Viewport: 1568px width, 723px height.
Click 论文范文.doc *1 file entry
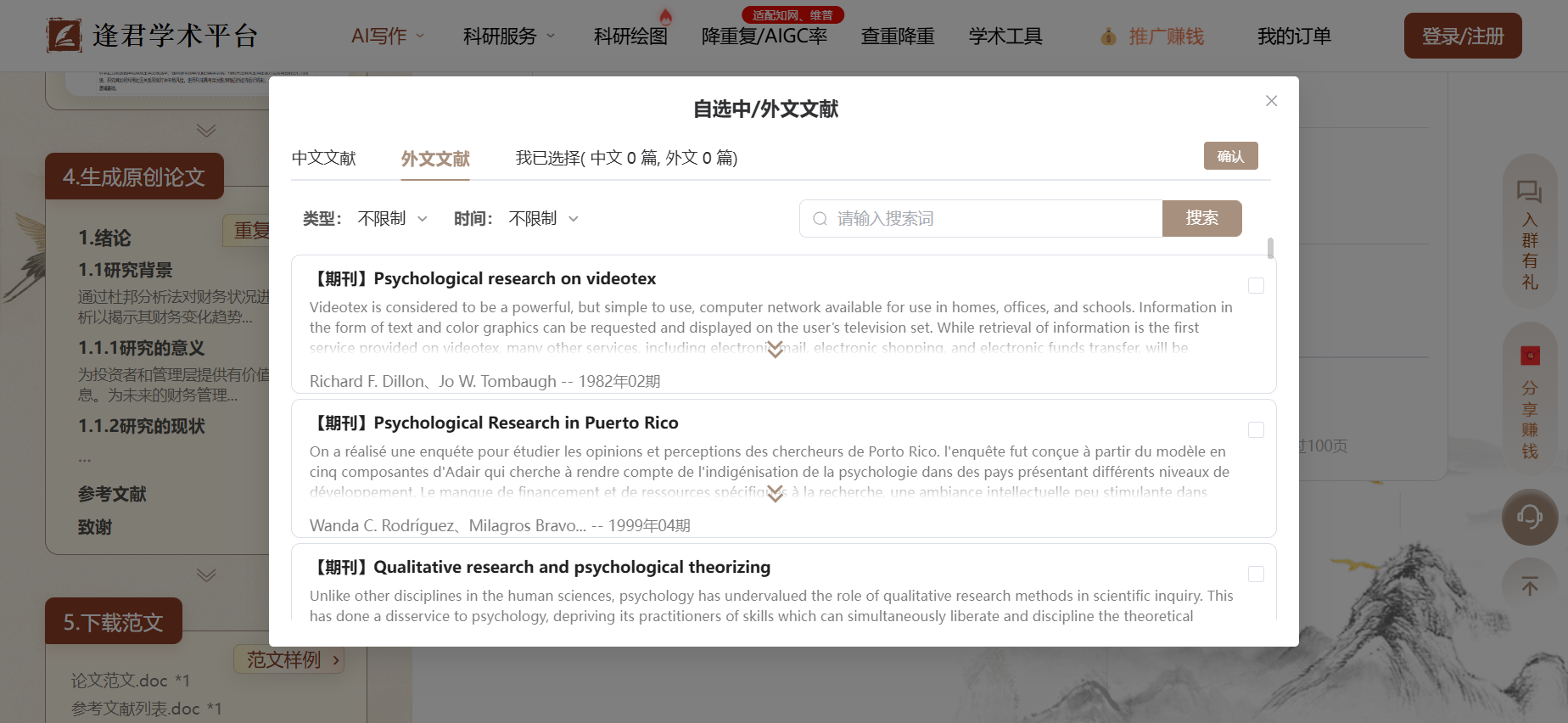[131, 681]
